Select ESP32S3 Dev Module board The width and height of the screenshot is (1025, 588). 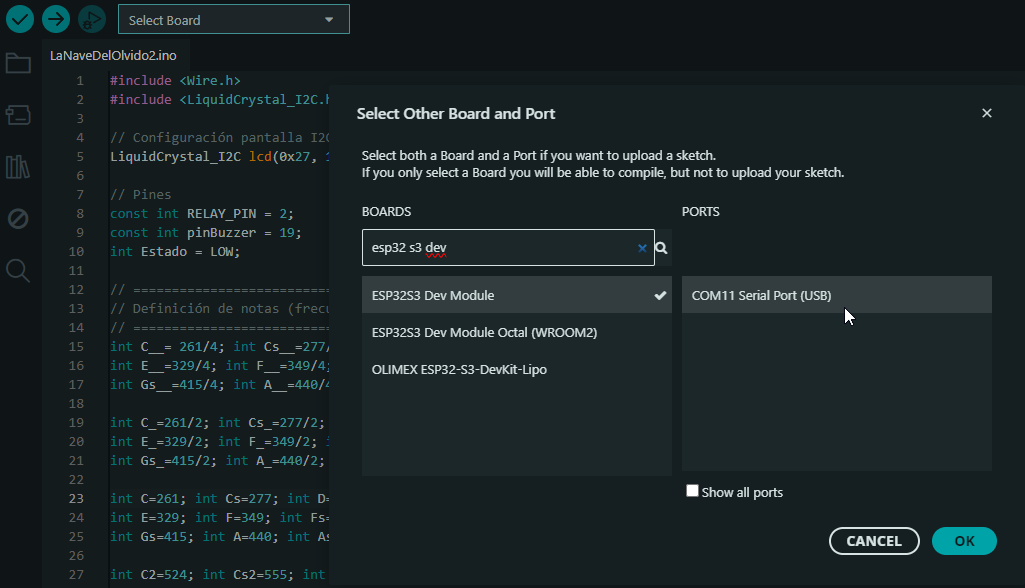516,295
